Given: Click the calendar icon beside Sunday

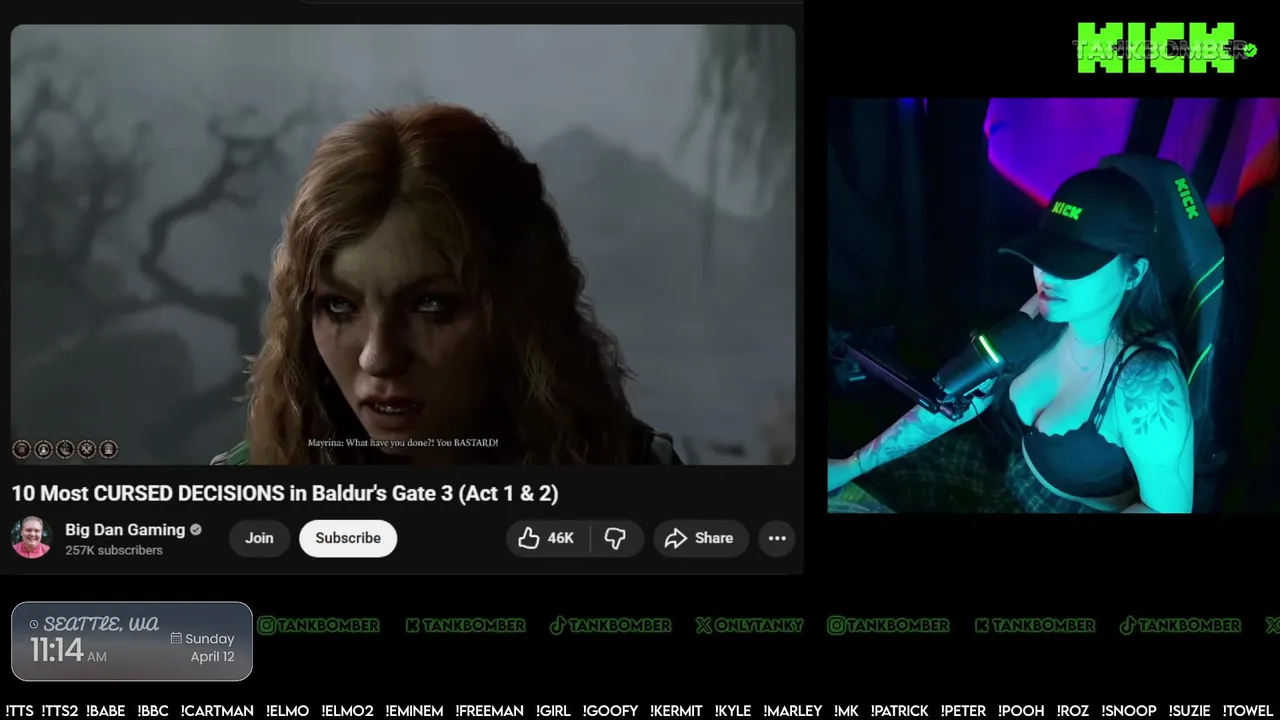Looking at the screenshot, I should point(176,638).
